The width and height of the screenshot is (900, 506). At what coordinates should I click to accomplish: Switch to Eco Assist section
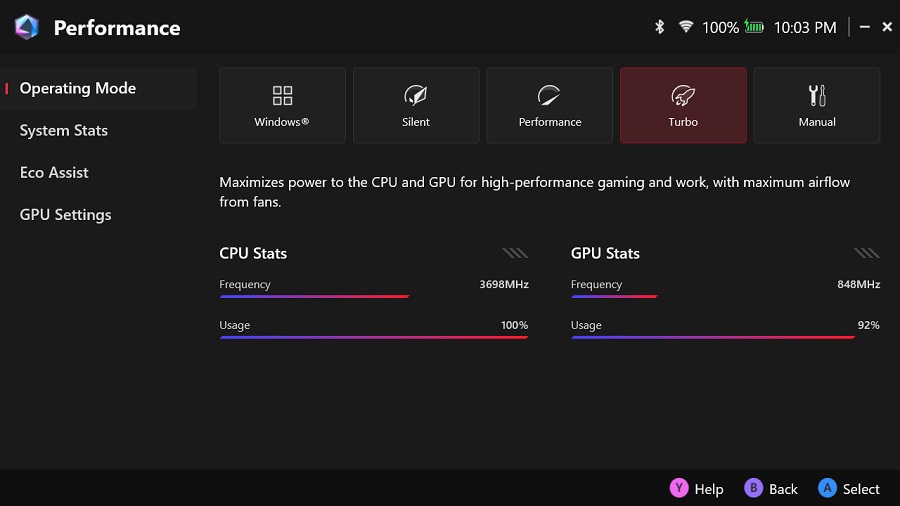(x=54, y=173)
